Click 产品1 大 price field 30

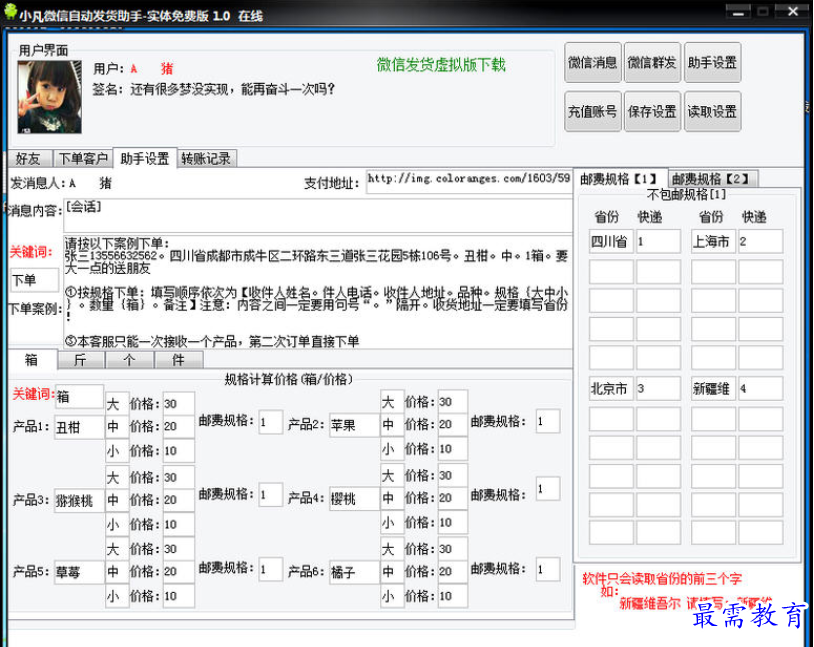tap(179, 404)
